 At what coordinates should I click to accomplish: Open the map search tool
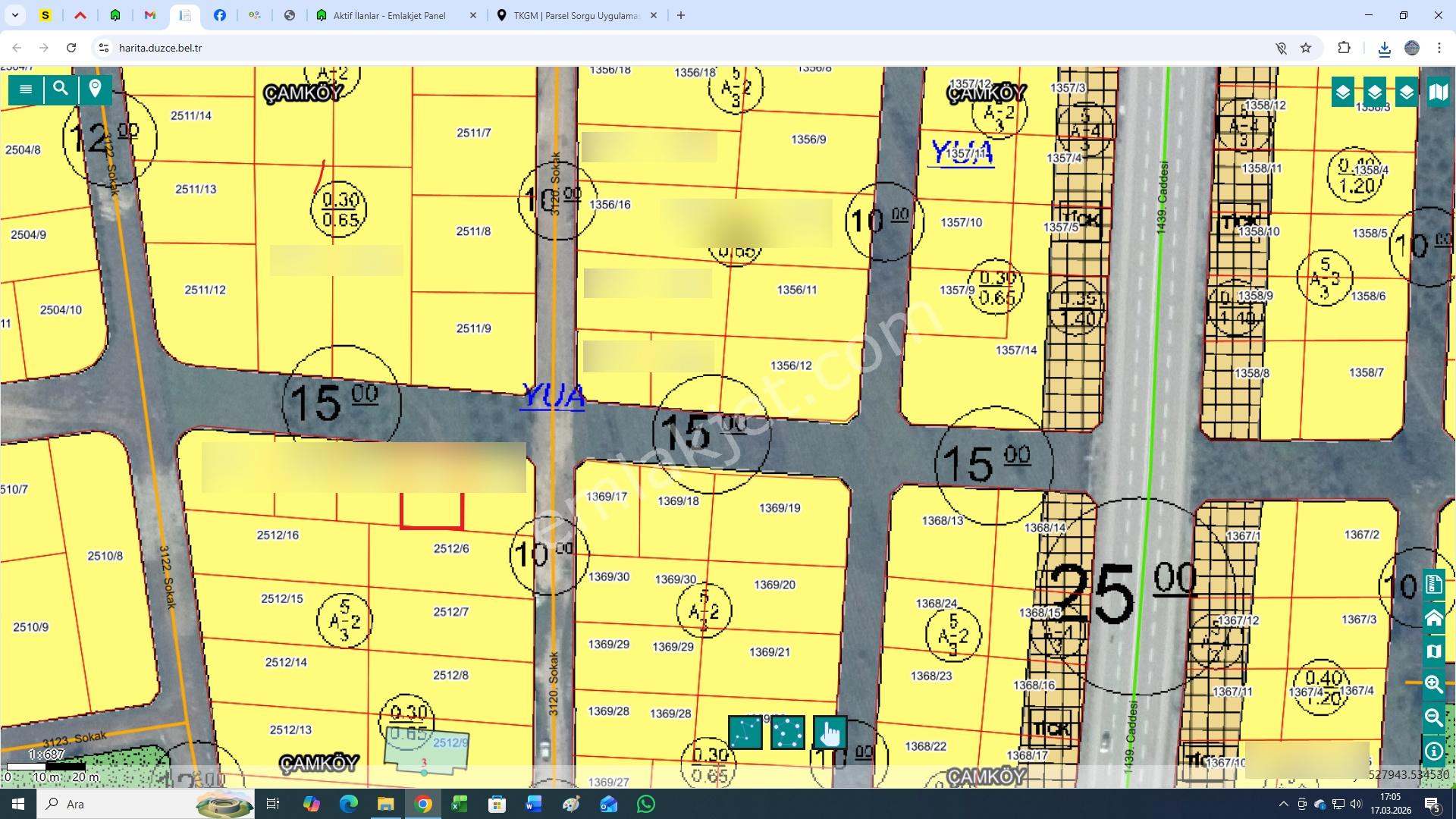(61, 89)
